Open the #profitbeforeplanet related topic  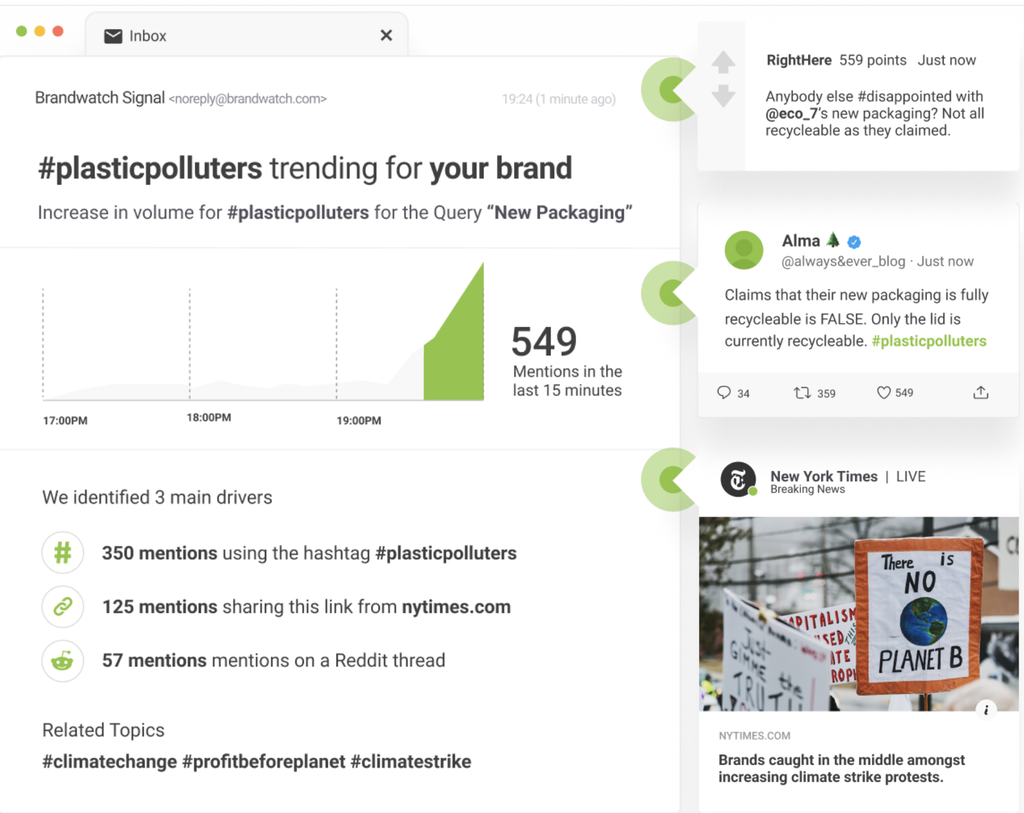[x=263, y=762]
